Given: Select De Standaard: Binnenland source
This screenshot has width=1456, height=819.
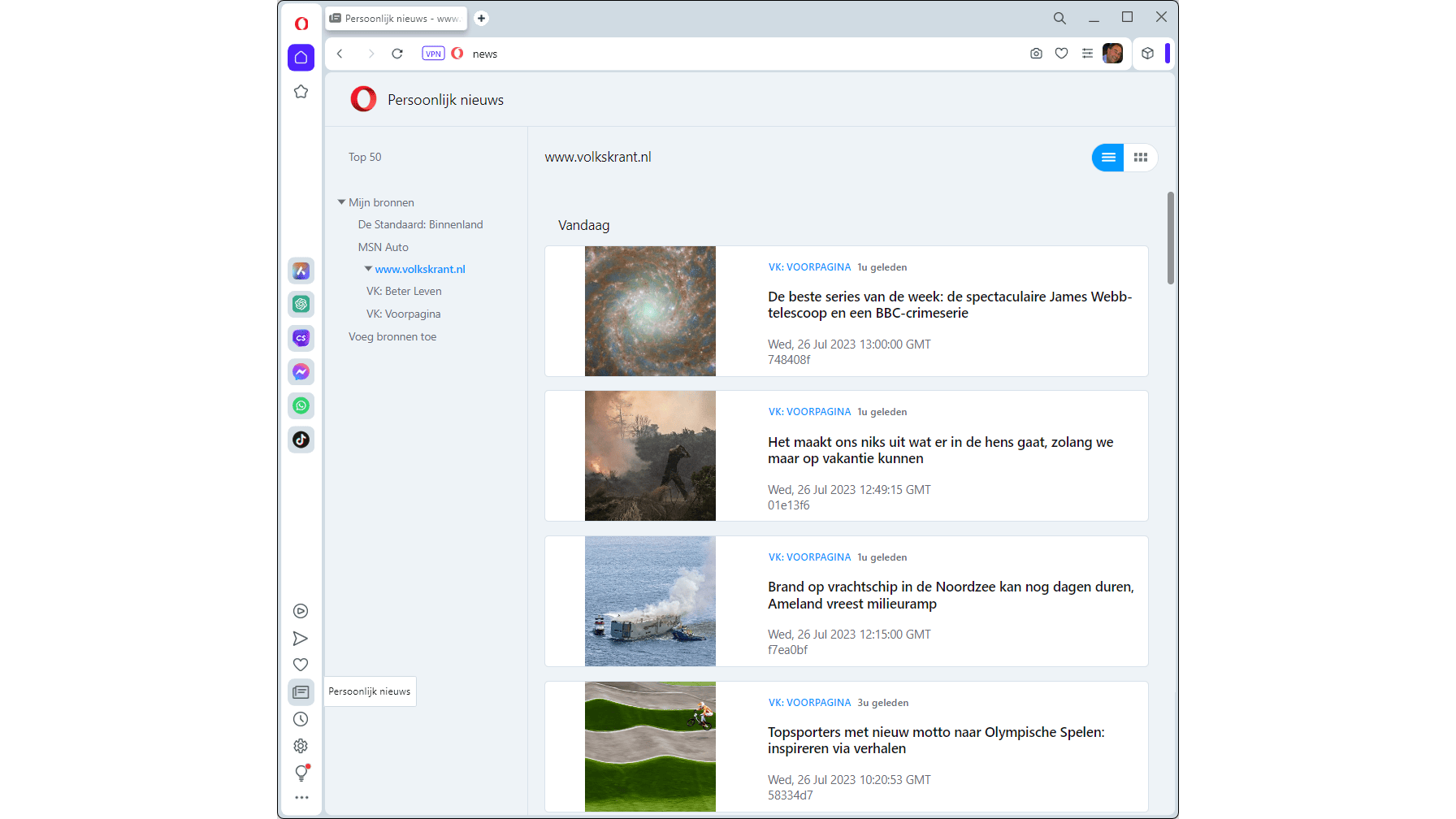Looking at the screenshot, I should (x=421, y=225).
